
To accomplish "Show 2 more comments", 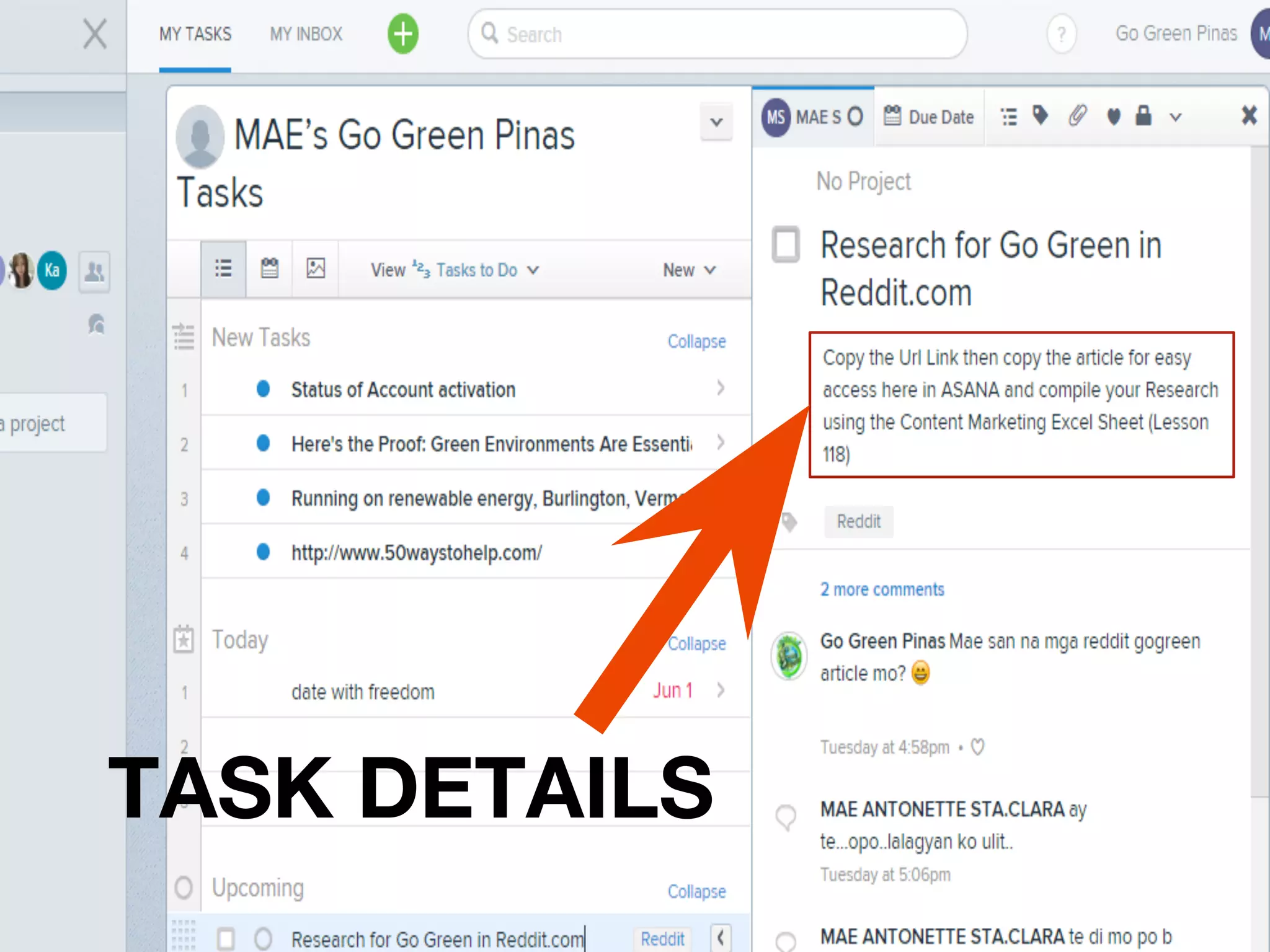I will coord(882,589).
